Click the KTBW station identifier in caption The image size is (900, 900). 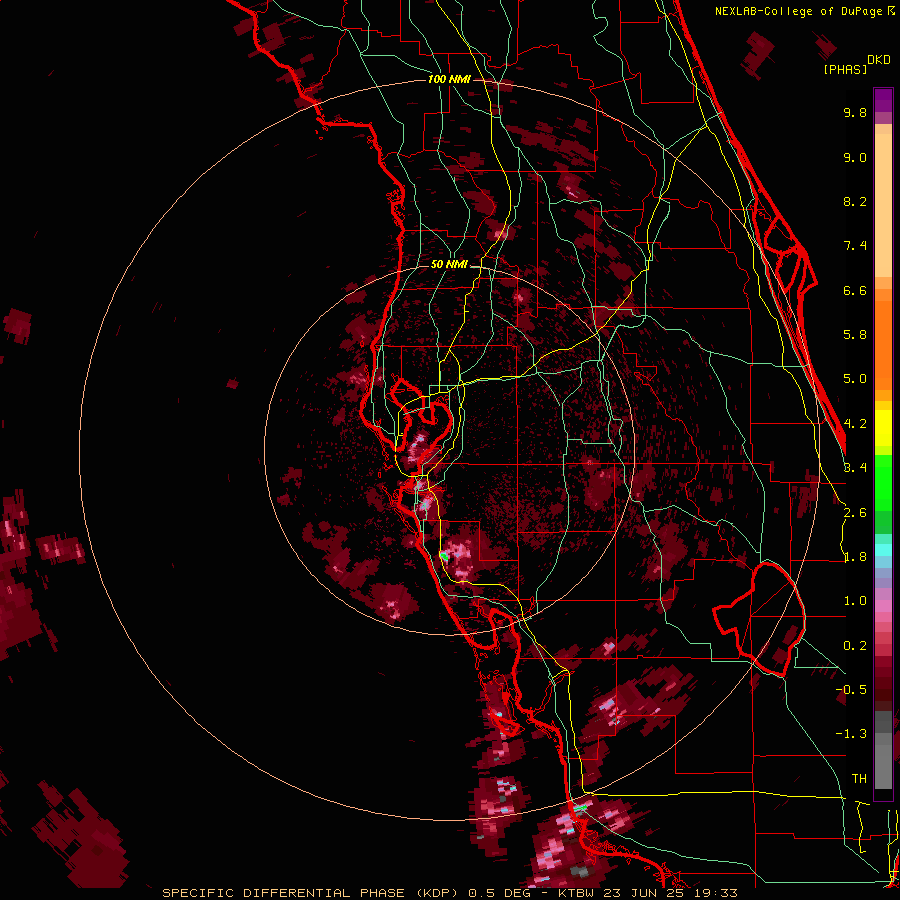(576, 893)
